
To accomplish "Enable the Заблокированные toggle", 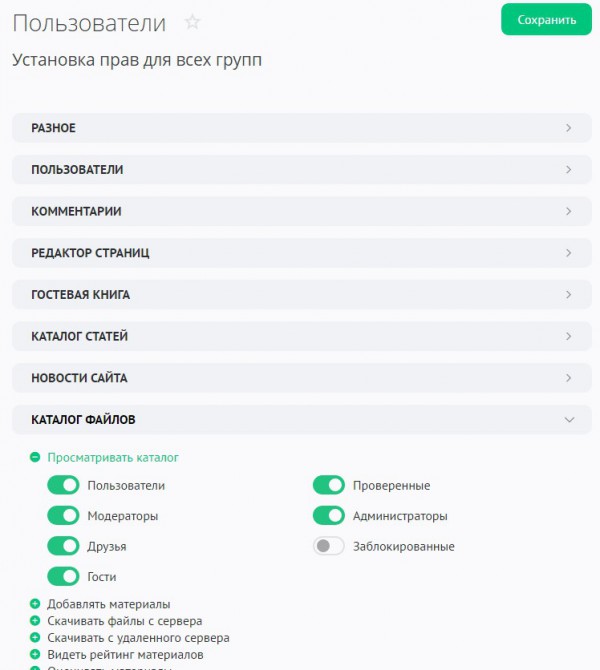I will point(329,546).
